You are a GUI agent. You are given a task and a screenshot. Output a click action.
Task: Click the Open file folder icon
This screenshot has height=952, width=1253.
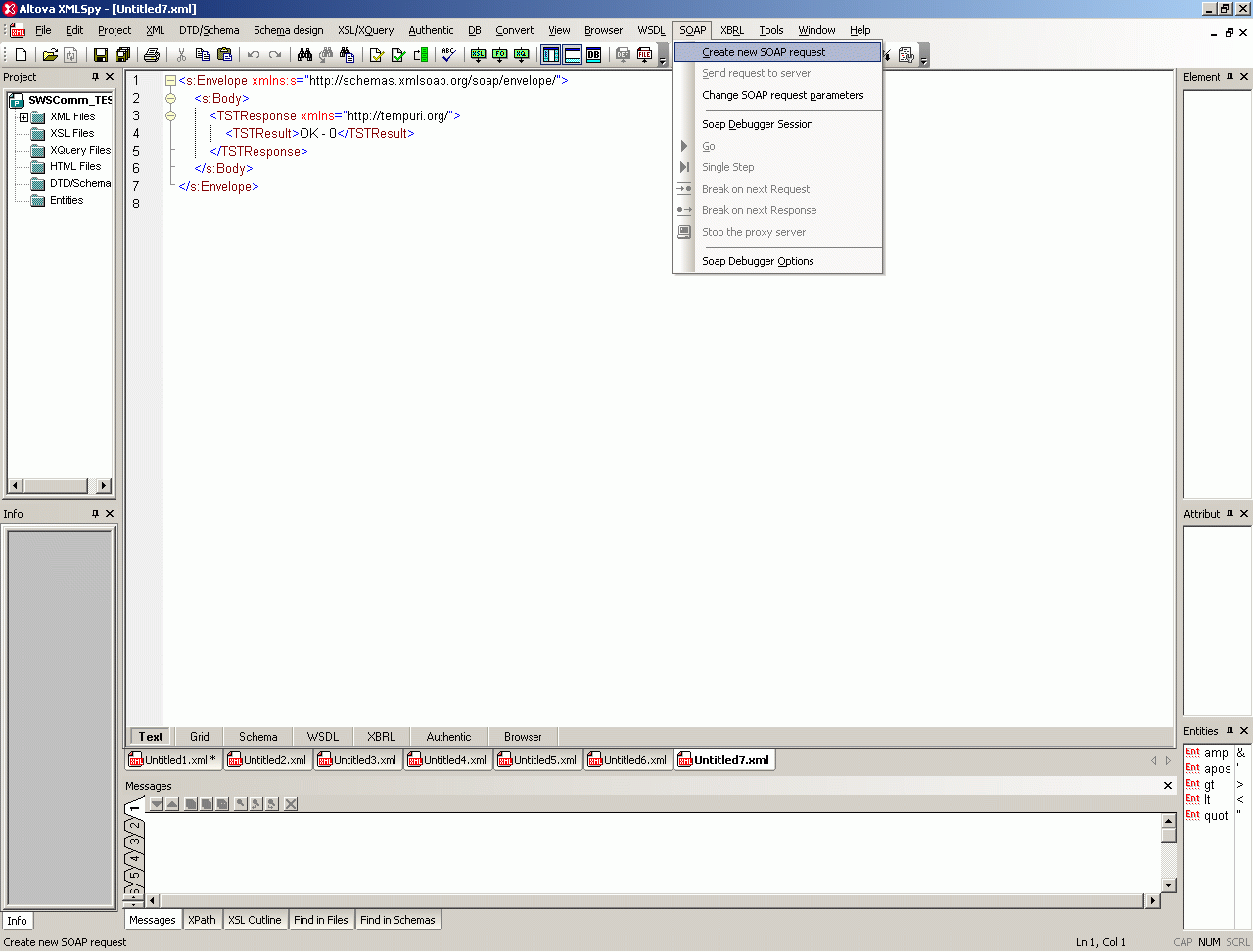(50, 55)
